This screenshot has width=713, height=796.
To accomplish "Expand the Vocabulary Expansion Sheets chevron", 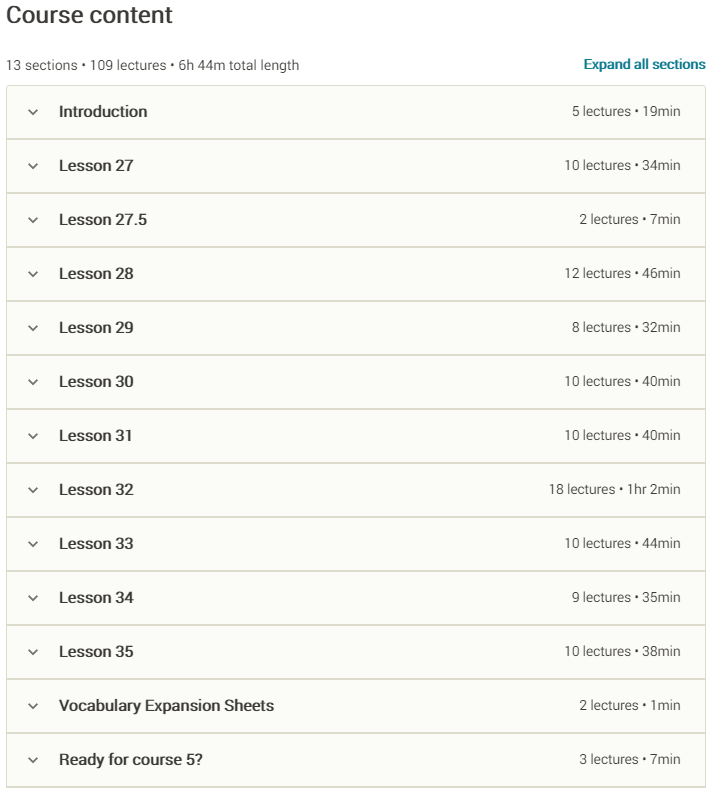I will click(33, 706).
